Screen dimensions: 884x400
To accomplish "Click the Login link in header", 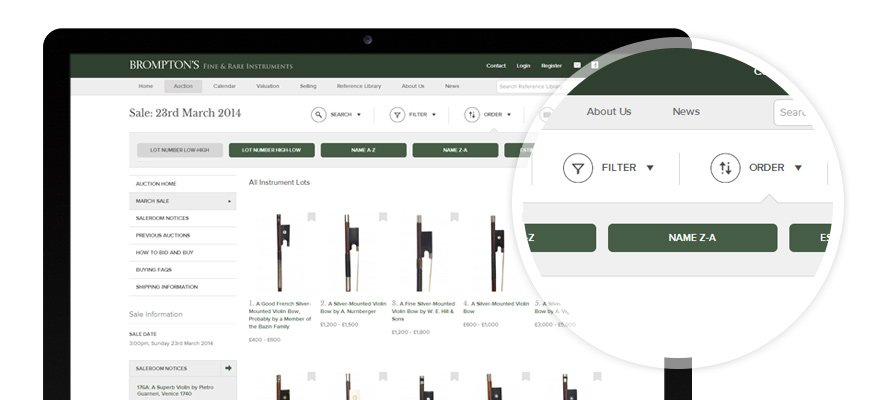I will pyautogui.click(x=523, y=66).
